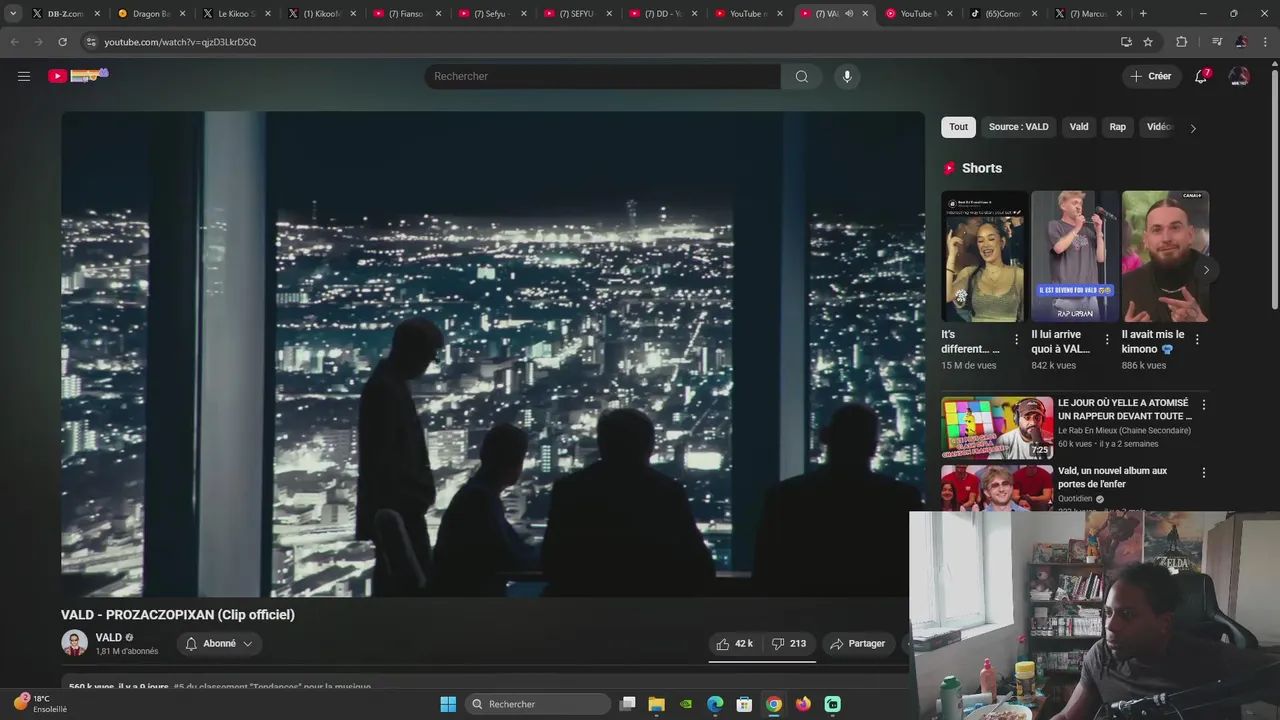Show next Shorts with the arrow
The width and height of the screenshot is (1280, 720).
1206,270
